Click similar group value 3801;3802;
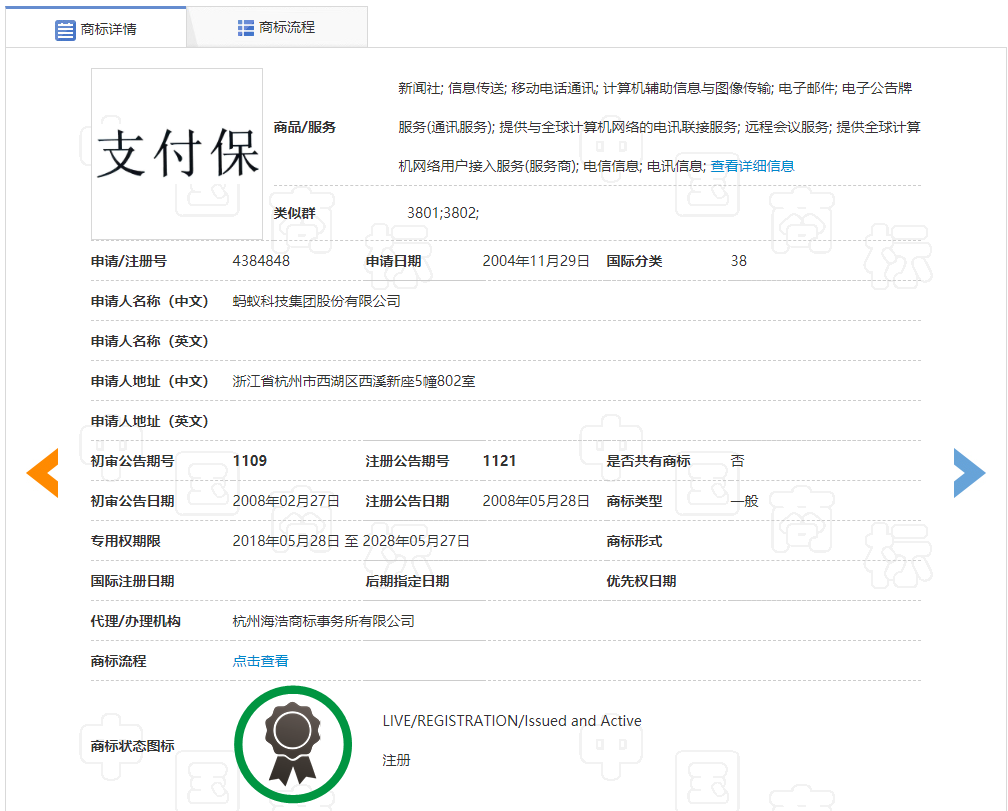 [442, 213]
